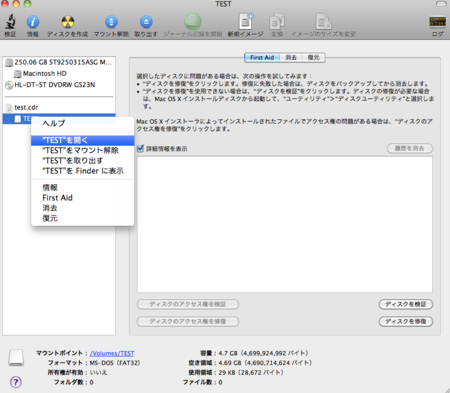Image resolution: width=450 pixels, height=393 pixels.
Task: Switch to the Restore (復元) tab
Action: pos(313,57)
